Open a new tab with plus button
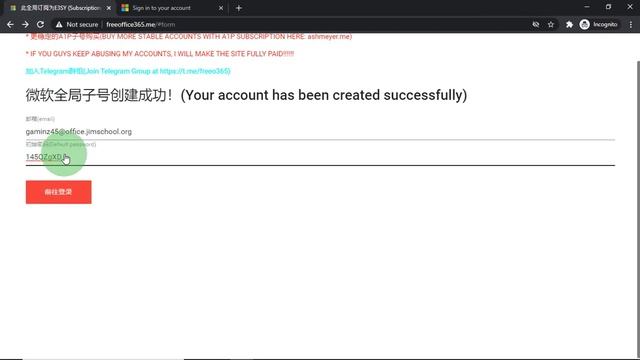This screenshot has width=640, height=360. point(239,8)
